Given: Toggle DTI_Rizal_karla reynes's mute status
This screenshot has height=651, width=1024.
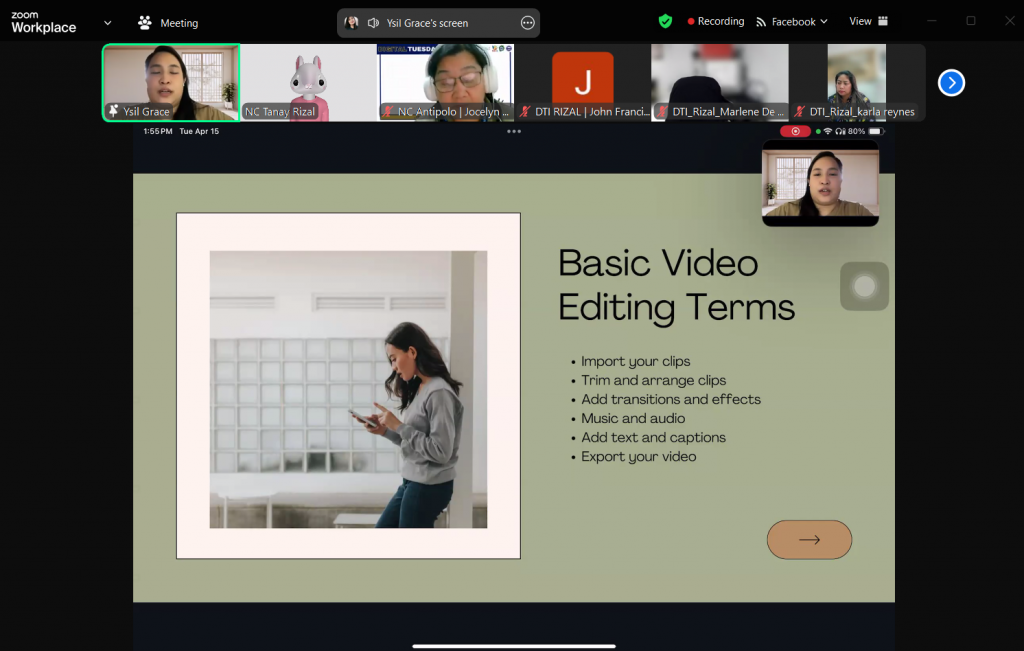Looking at the screenshot, I should (x=799, y=112).
